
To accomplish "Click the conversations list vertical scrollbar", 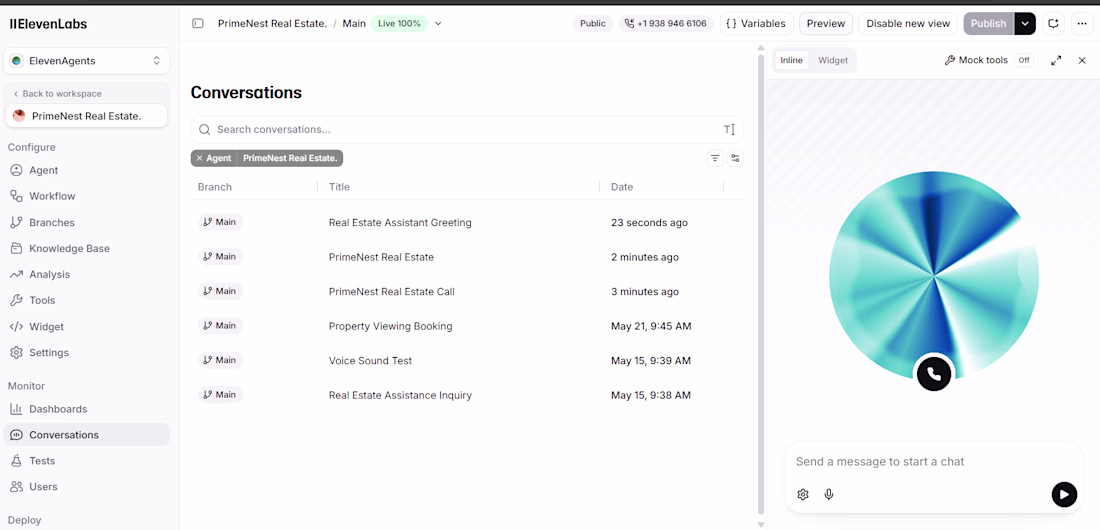I will [760, 284].
